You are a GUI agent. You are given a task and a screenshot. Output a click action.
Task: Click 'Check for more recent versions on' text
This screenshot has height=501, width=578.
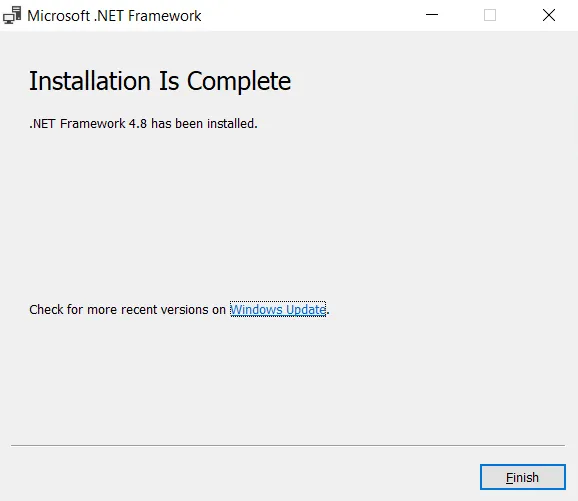[x=127, y=309]
